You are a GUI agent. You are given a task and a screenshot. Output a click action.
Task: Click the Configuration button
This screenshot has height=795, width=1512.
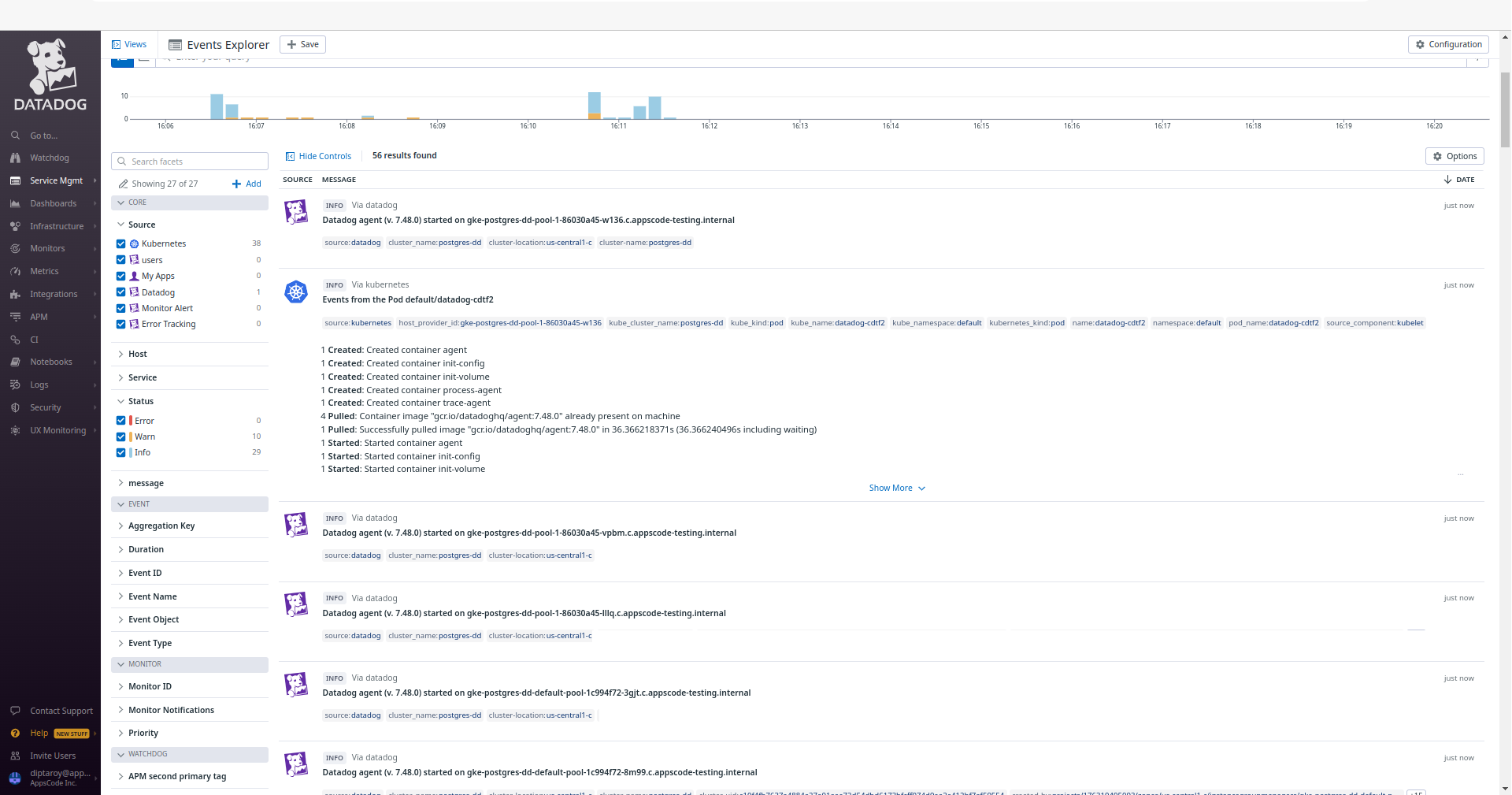point(1448,44)
